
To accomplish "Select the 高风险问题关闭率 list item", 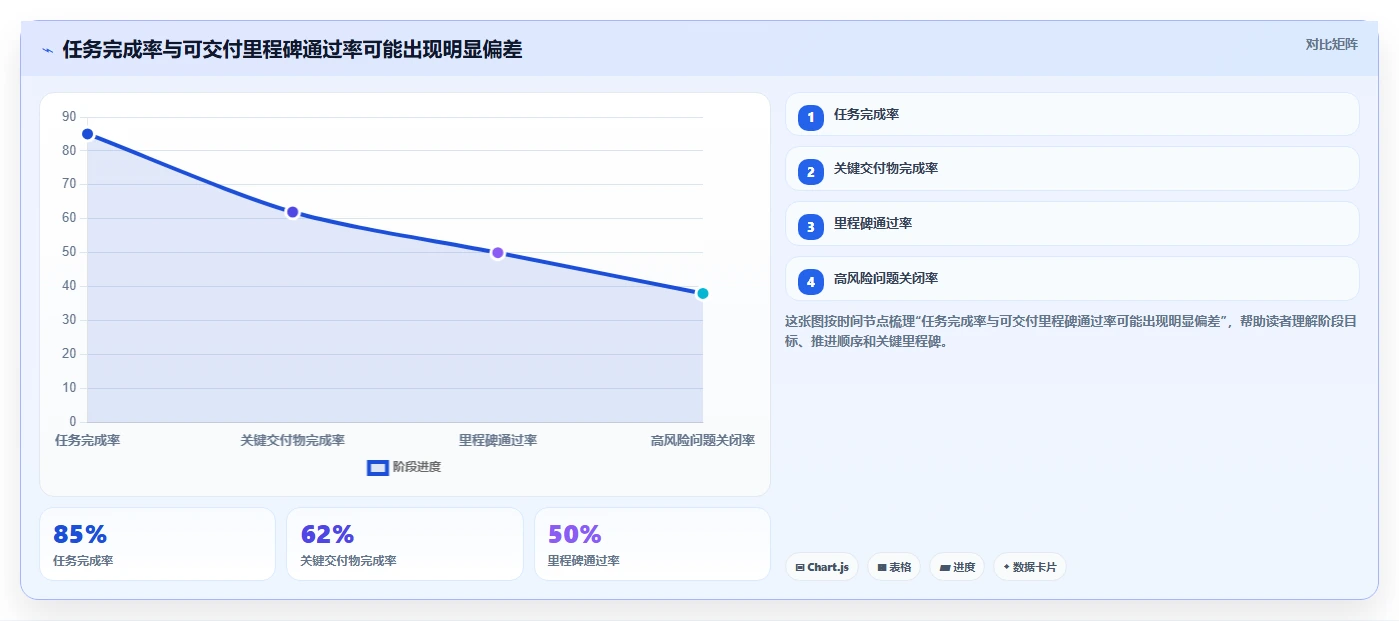I will 1072,279.
